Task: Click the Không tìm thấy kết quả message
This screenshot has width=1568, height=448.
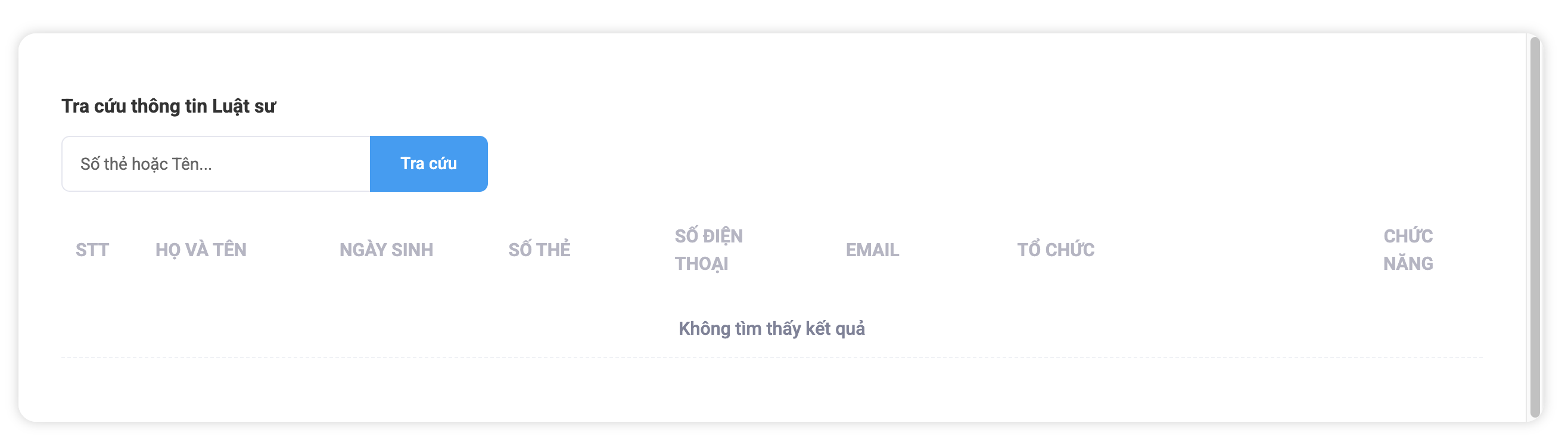Action: pyautogui.click(x=771, y=329)
